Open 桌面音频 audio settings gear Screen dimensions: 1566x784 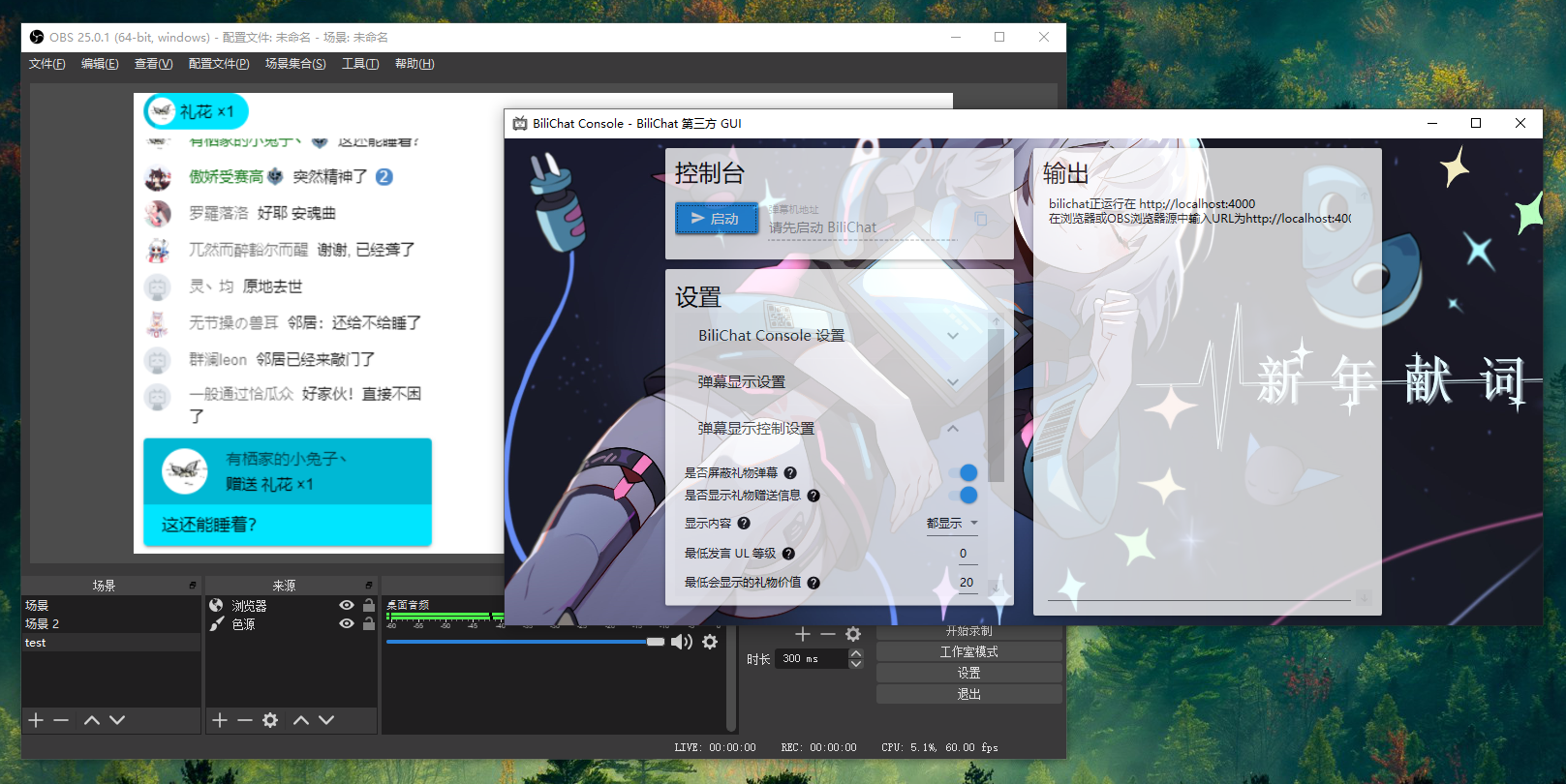(x=710, y=642)
